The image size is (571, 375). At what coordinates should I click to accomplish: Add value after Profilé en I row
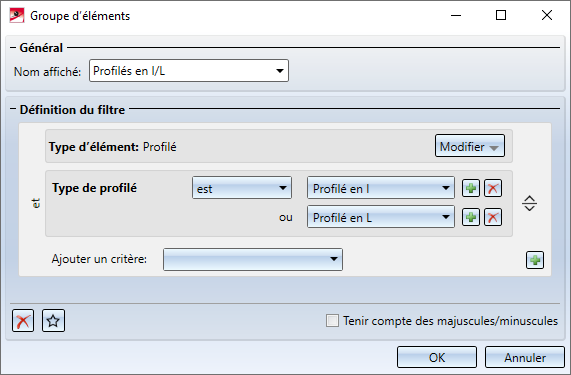(471, 188)
